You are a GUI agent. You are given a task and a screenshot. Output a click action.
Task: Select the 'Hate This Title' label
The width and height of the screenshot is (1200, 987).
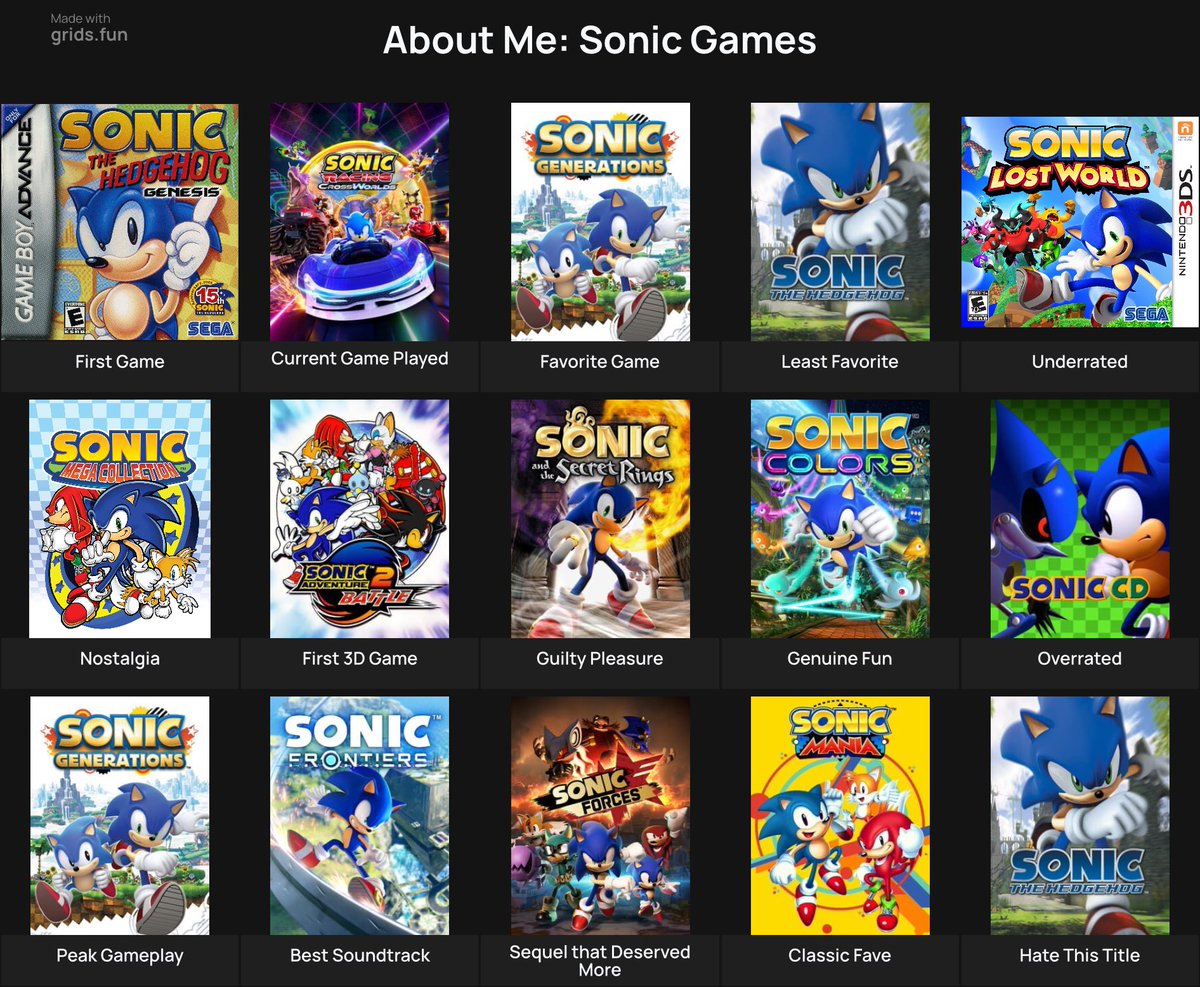point(1080,956)
